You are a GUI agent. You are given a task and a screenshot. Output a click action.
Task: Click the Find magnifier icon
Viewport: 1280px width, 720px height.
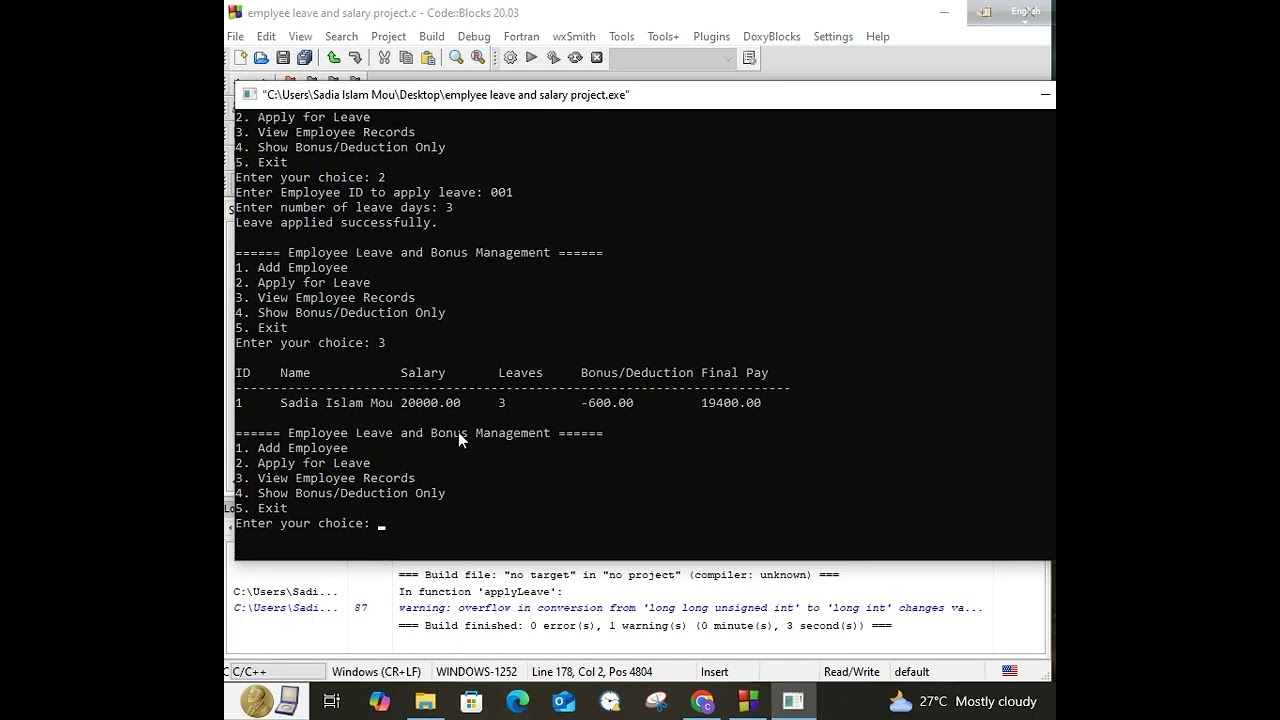click(x=456, y=58)
